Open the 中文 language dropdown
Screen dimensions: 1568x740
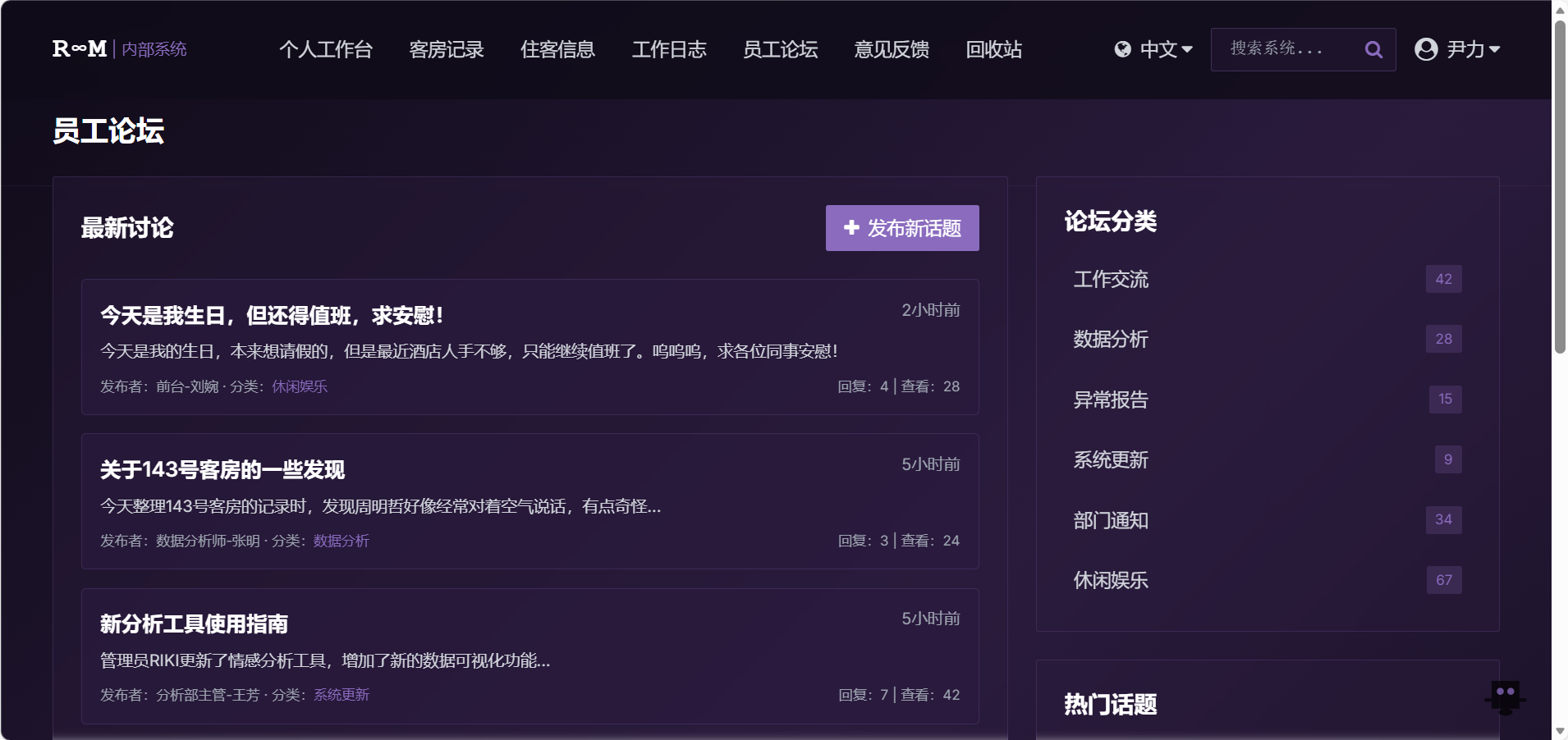[x=1160, y=49]
